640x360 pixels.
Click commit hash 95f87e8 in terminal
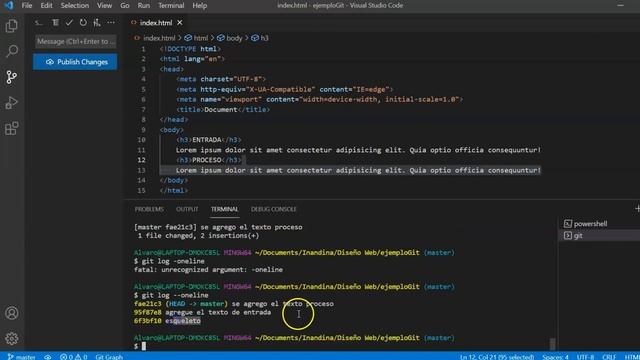click(x=148, y=312)
